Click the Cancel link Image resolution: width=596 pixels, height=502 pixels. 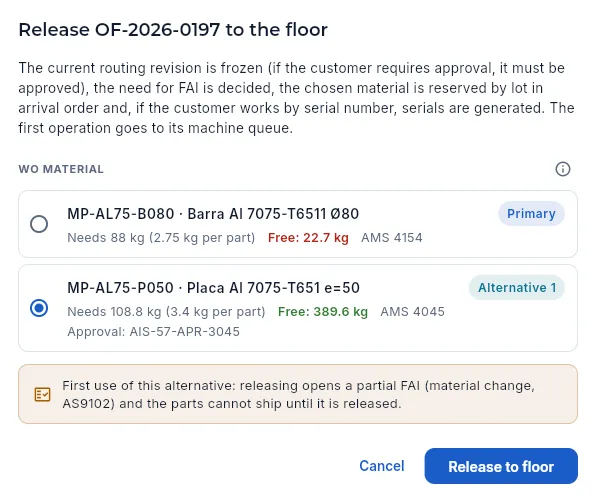pyautogui.click(x=382, y=466)
